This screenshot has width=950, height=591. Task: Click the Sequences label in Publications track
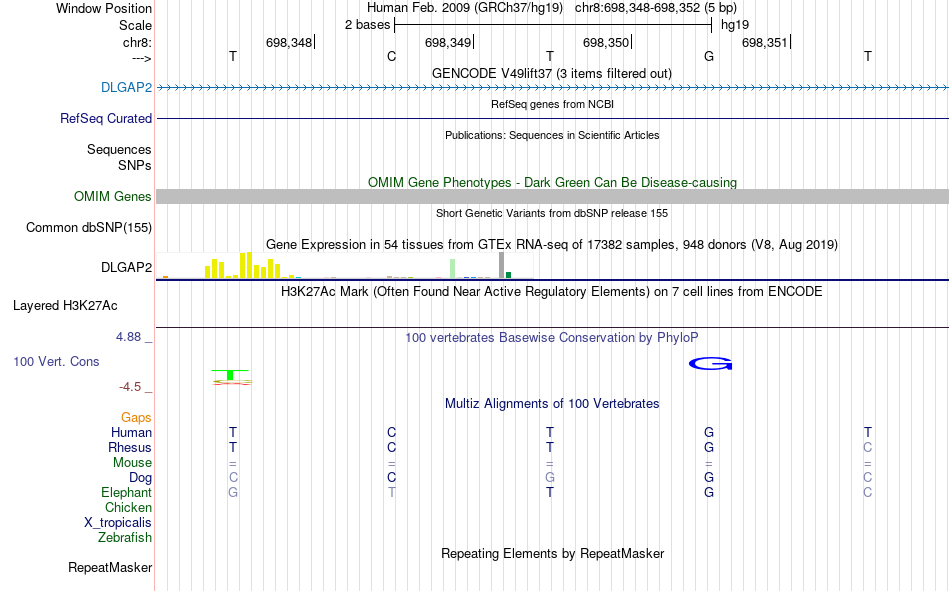(119, 149)
